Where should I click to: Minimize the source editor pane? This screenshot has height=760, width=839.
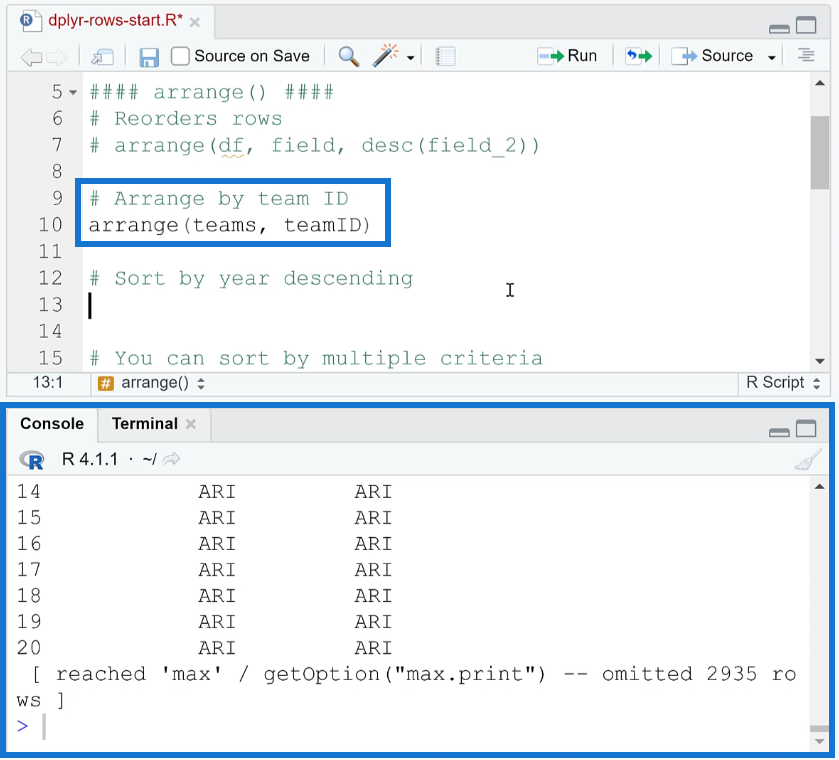pos(779,28)
